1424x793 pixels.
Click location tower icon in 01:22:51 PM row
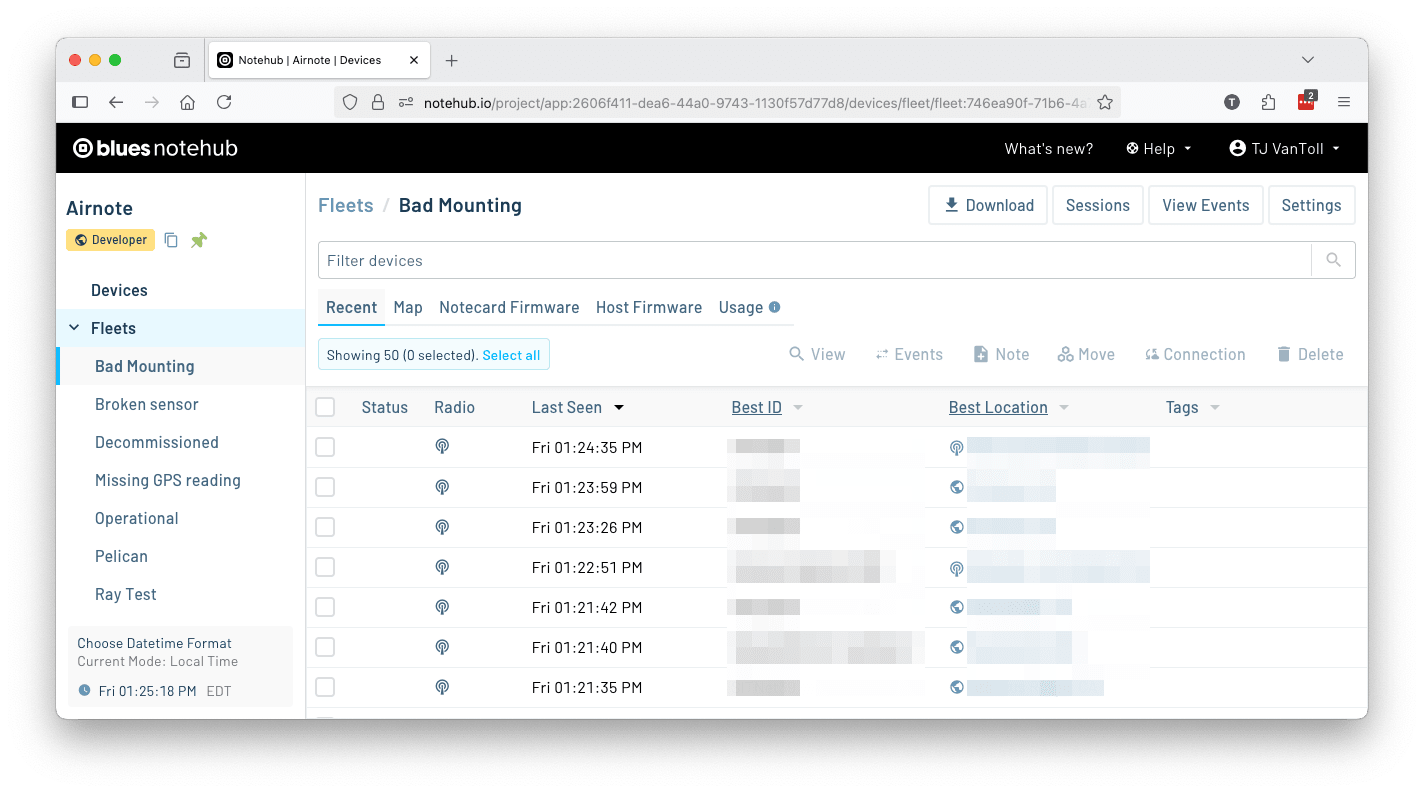pyautogui.click(x=957, y=568)
